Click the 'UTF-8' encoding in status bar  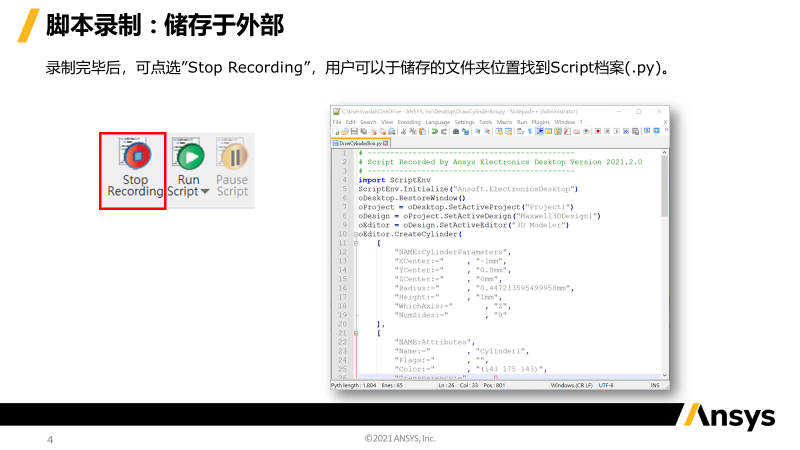[x=606, y=385]
